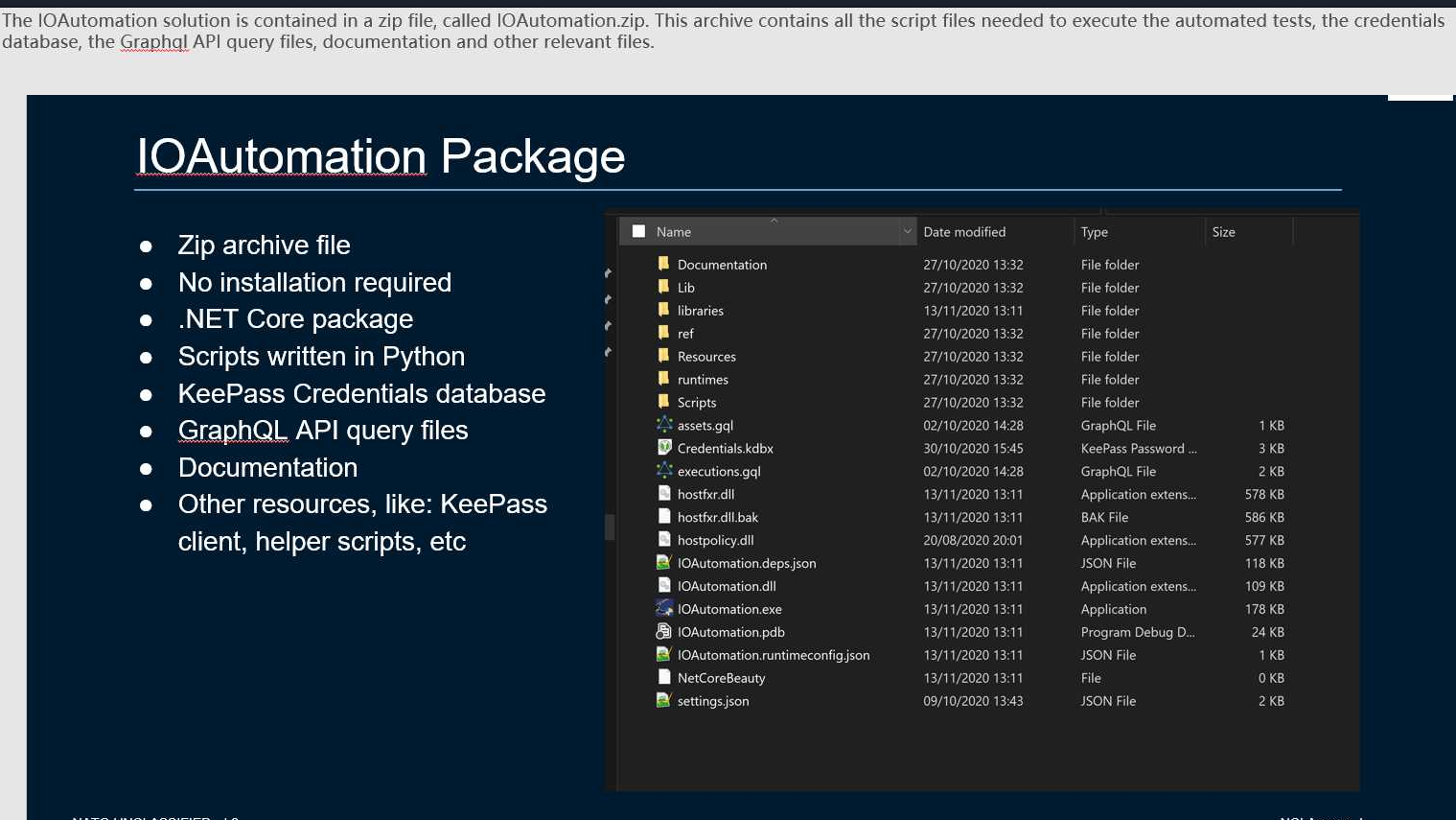Click the file list vertical scrollbar thumb
The height and width of the screenshot is (820, 1456).
pyautogui.click(x=610, y=527)
